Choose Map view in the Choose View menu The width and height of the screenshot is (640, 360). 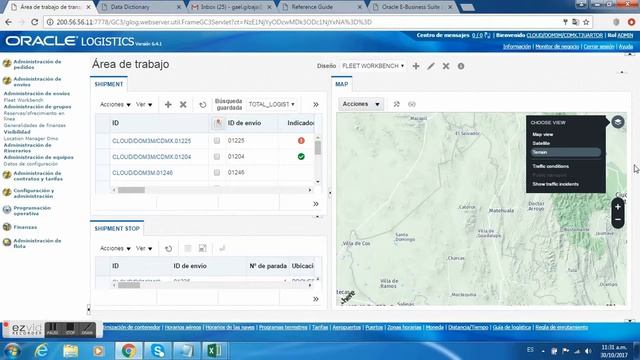(542, 134)
